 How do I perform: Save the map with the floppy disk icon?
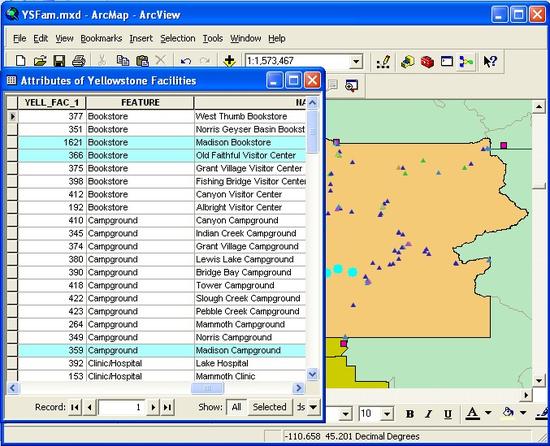59,61
